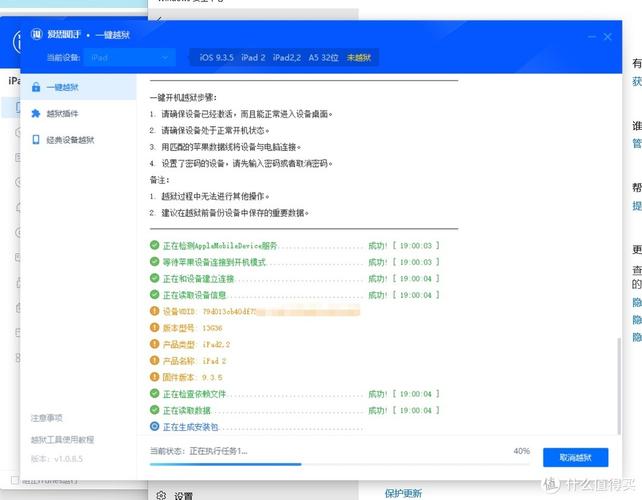Click the log area vertical scrollbar

point(619,386)
